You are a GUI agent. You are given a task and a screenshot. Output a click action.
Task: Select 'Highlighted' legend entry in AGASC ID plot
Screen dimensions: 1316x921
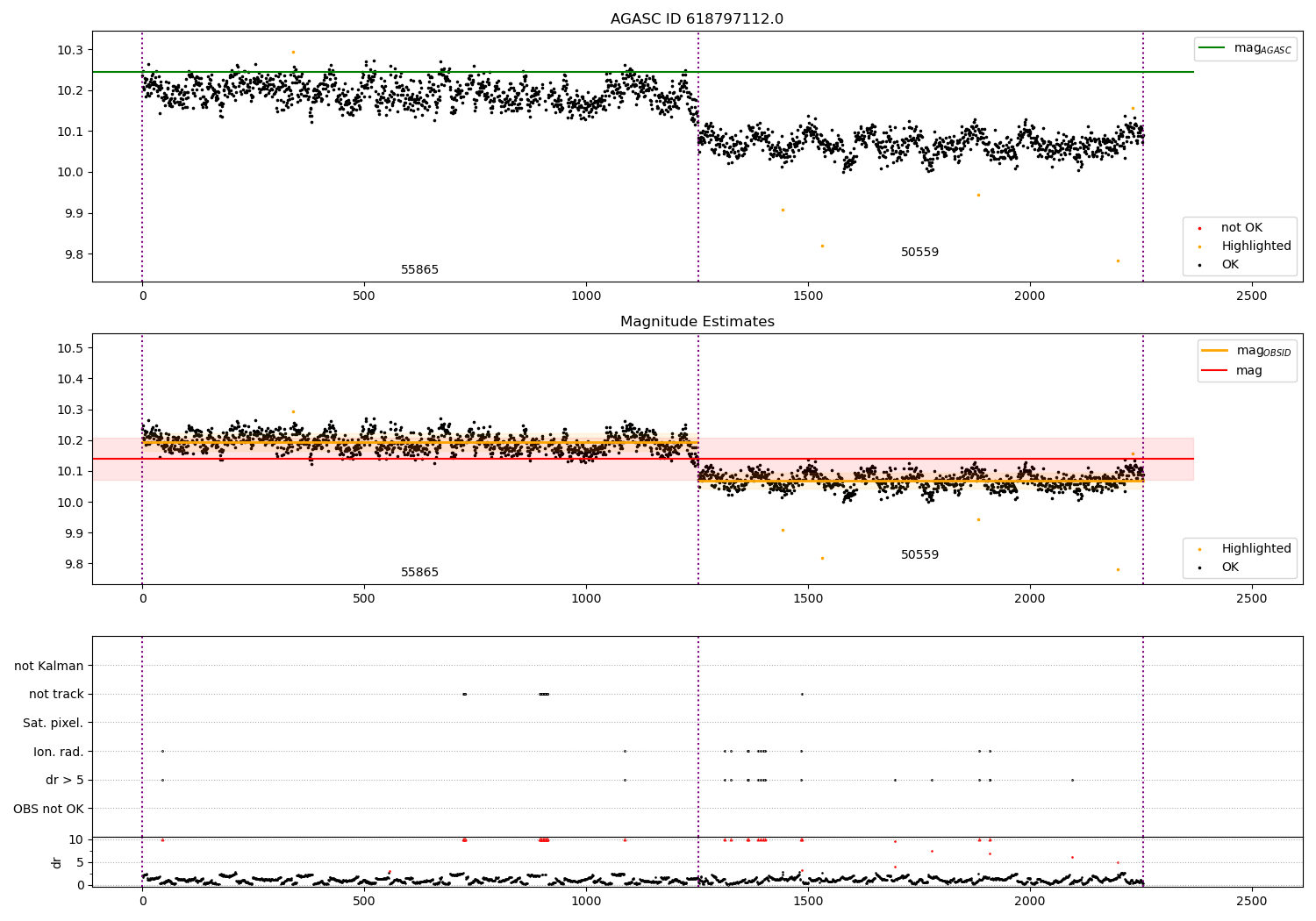point(1256,246)
